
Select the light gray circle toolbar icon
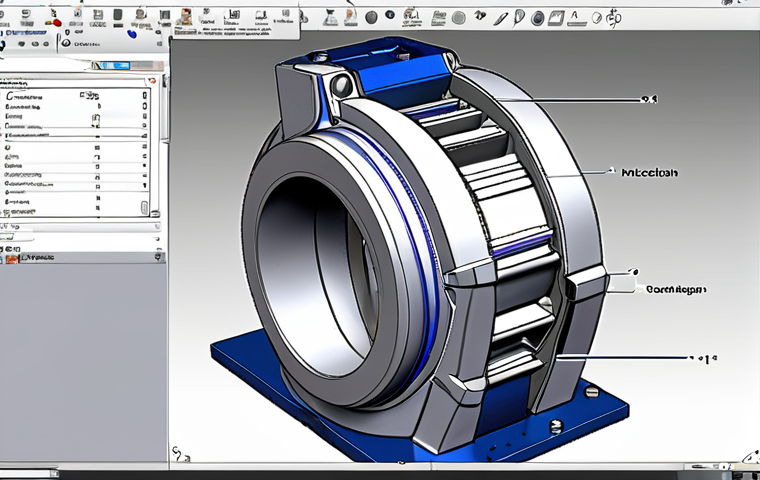(459, 18)
